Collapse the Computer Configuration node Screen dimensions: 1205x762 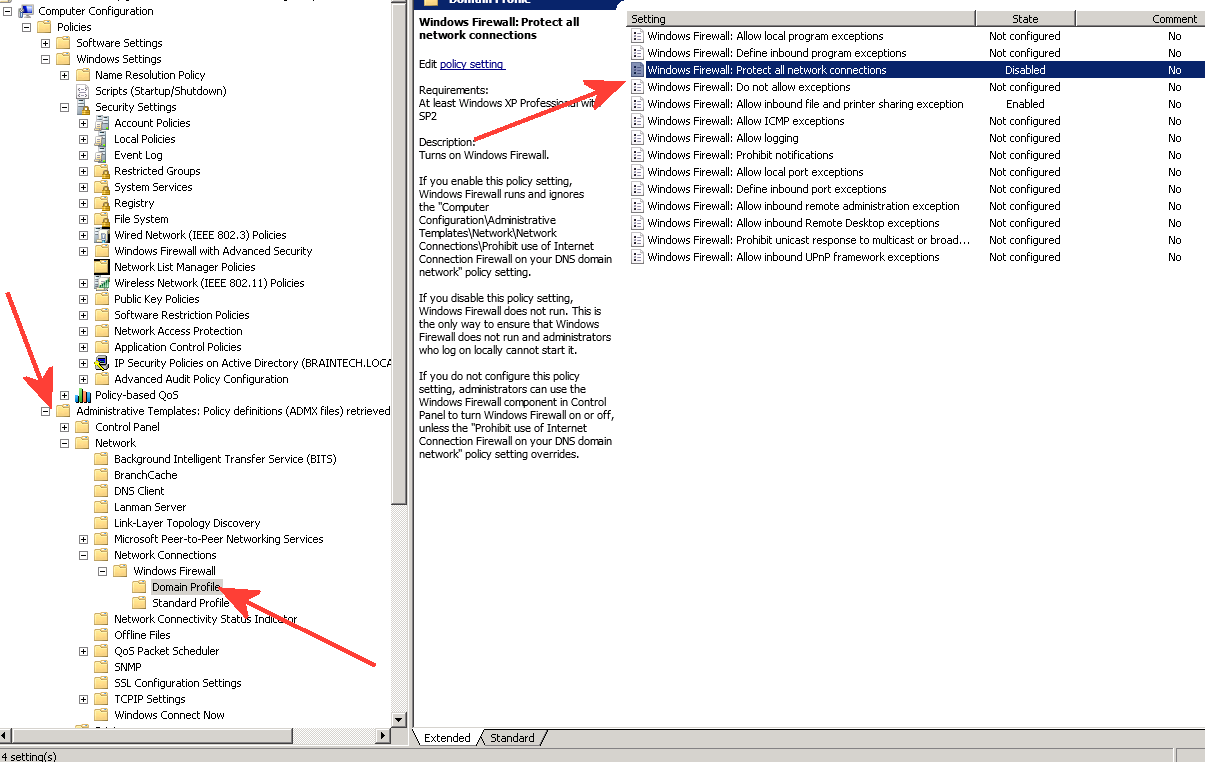(x=8, y=11)
